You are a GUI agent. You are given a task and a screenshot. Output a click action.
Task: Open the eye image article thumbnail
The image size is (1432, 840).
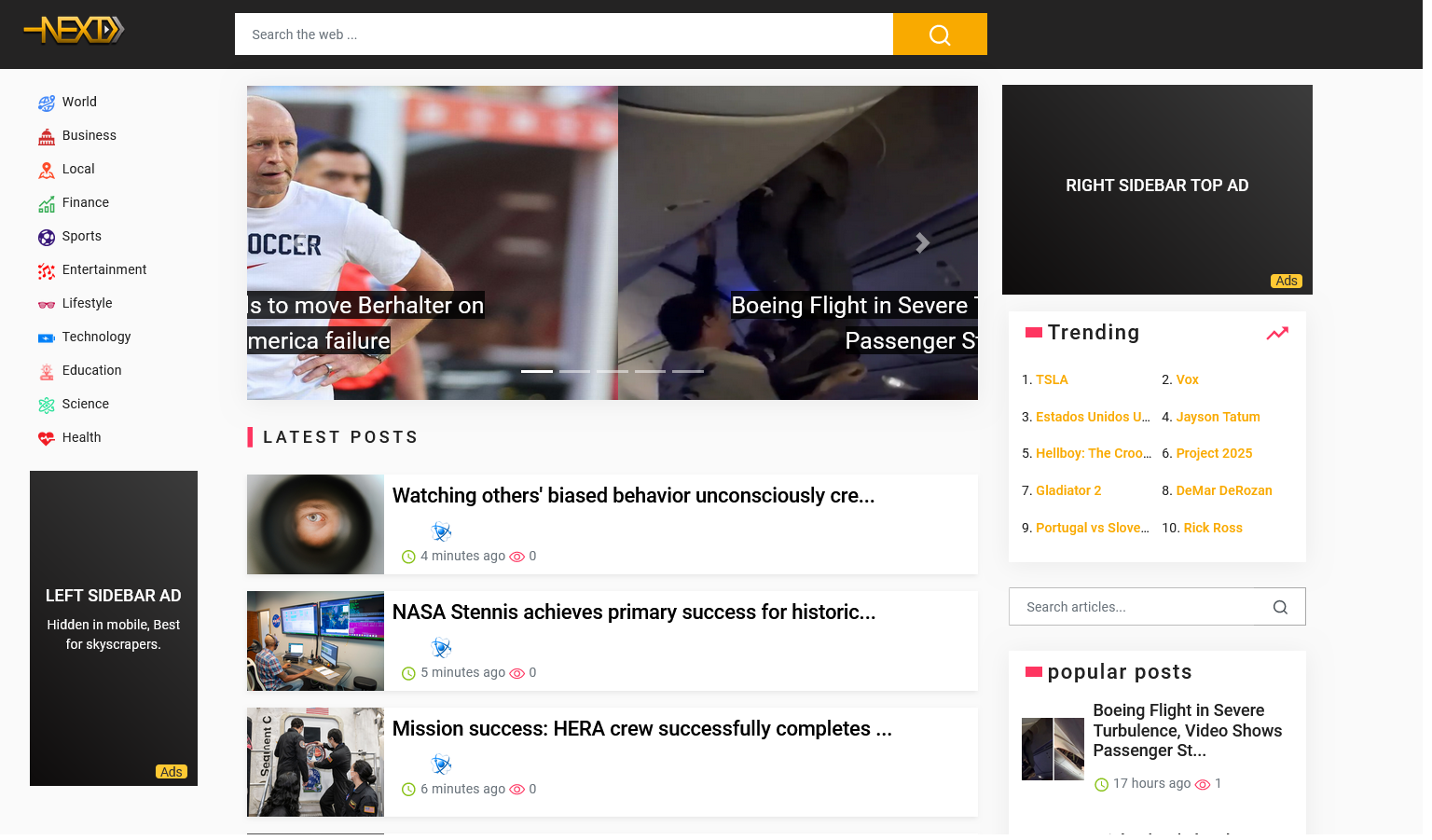tap(315, 524)
